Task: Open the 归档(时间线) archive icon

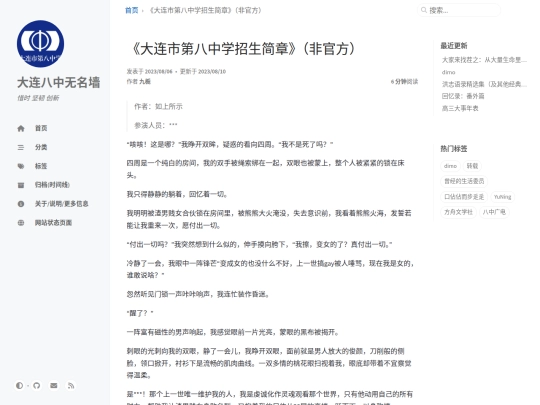Action: click(21, 185)
